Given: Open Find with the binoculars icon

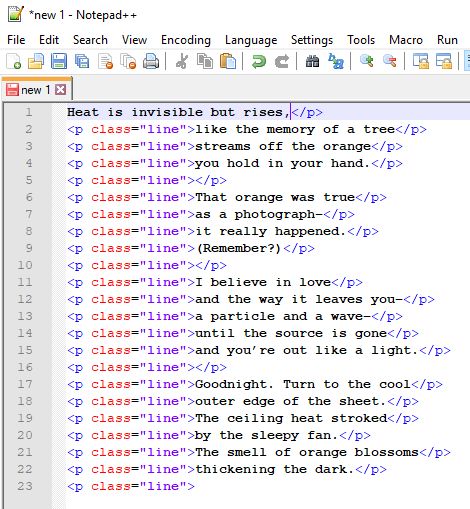Looking at the screenshot, I should (312, 61).
